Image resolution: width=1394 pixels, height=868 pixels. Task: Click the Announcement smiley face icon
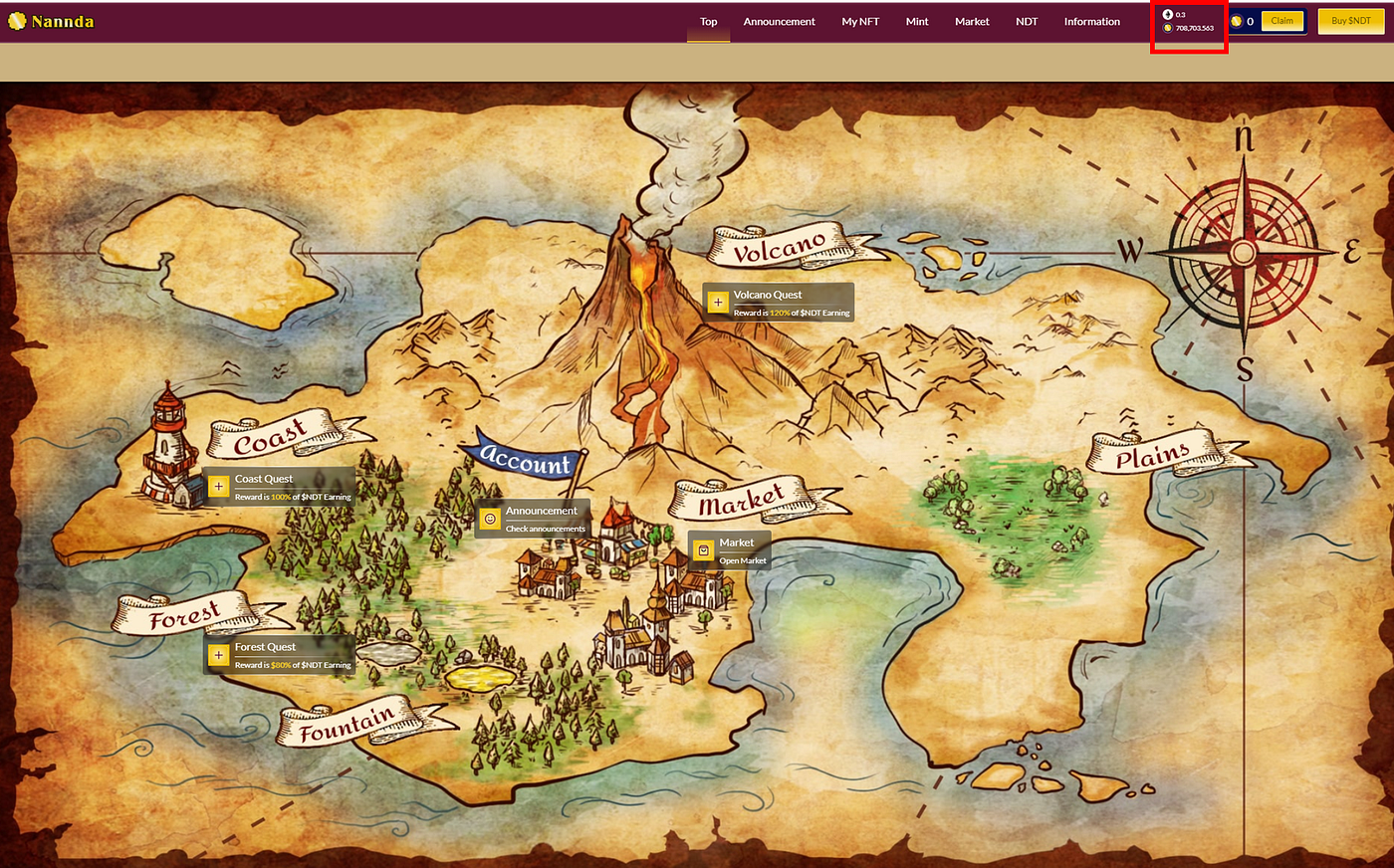489,519
